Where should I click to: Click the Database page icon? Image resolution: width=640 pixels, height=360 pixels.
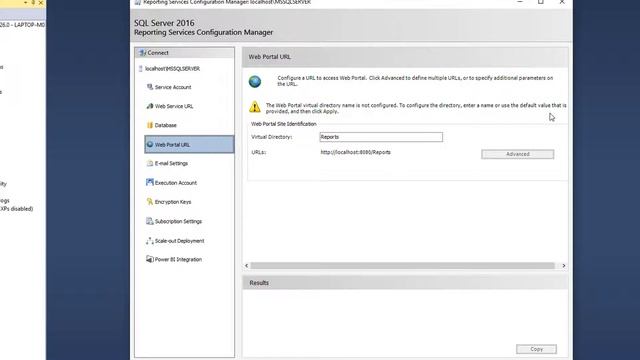click(150, 125)
